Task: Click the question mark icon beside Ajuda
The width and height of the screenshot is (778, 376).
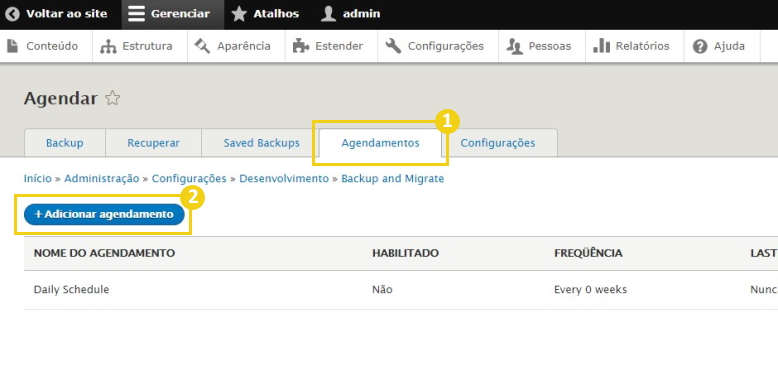Action: 700,46
